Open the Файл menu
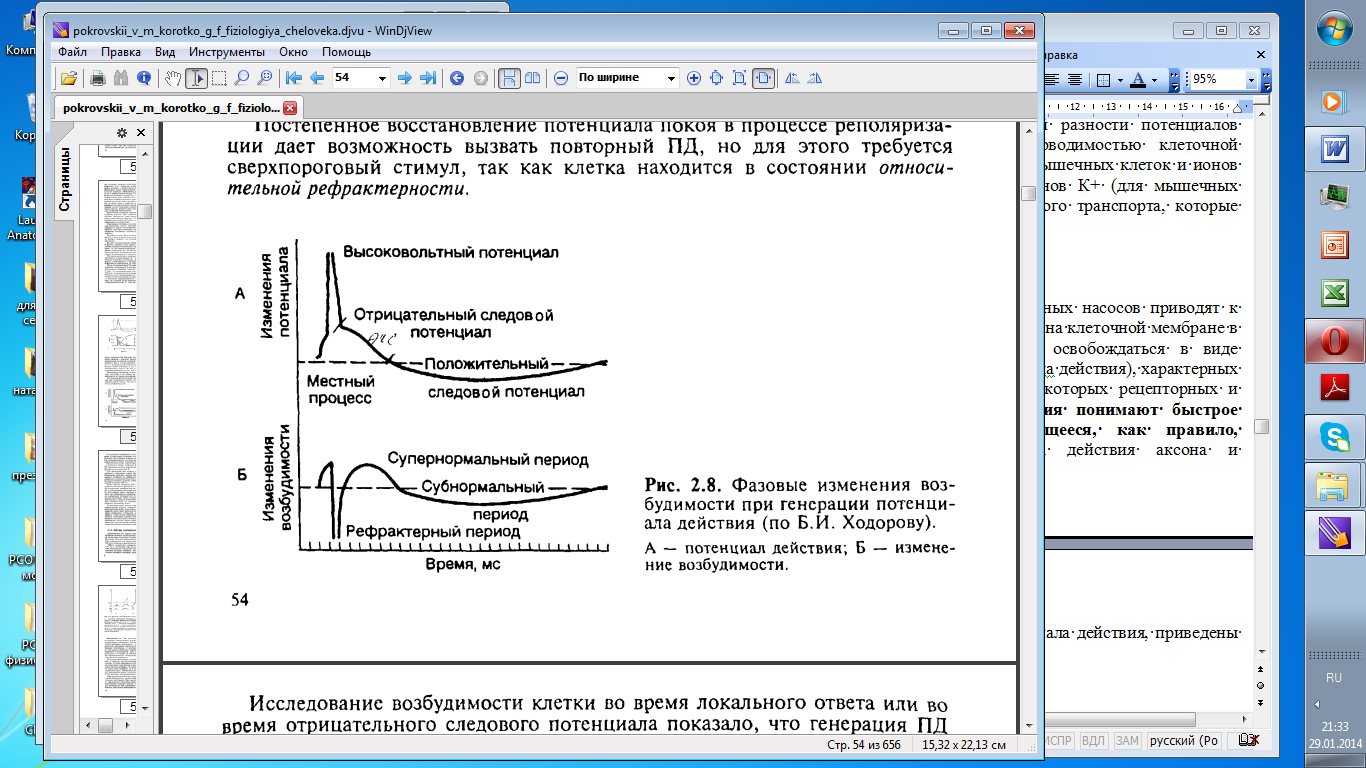 tap(72, 52)
